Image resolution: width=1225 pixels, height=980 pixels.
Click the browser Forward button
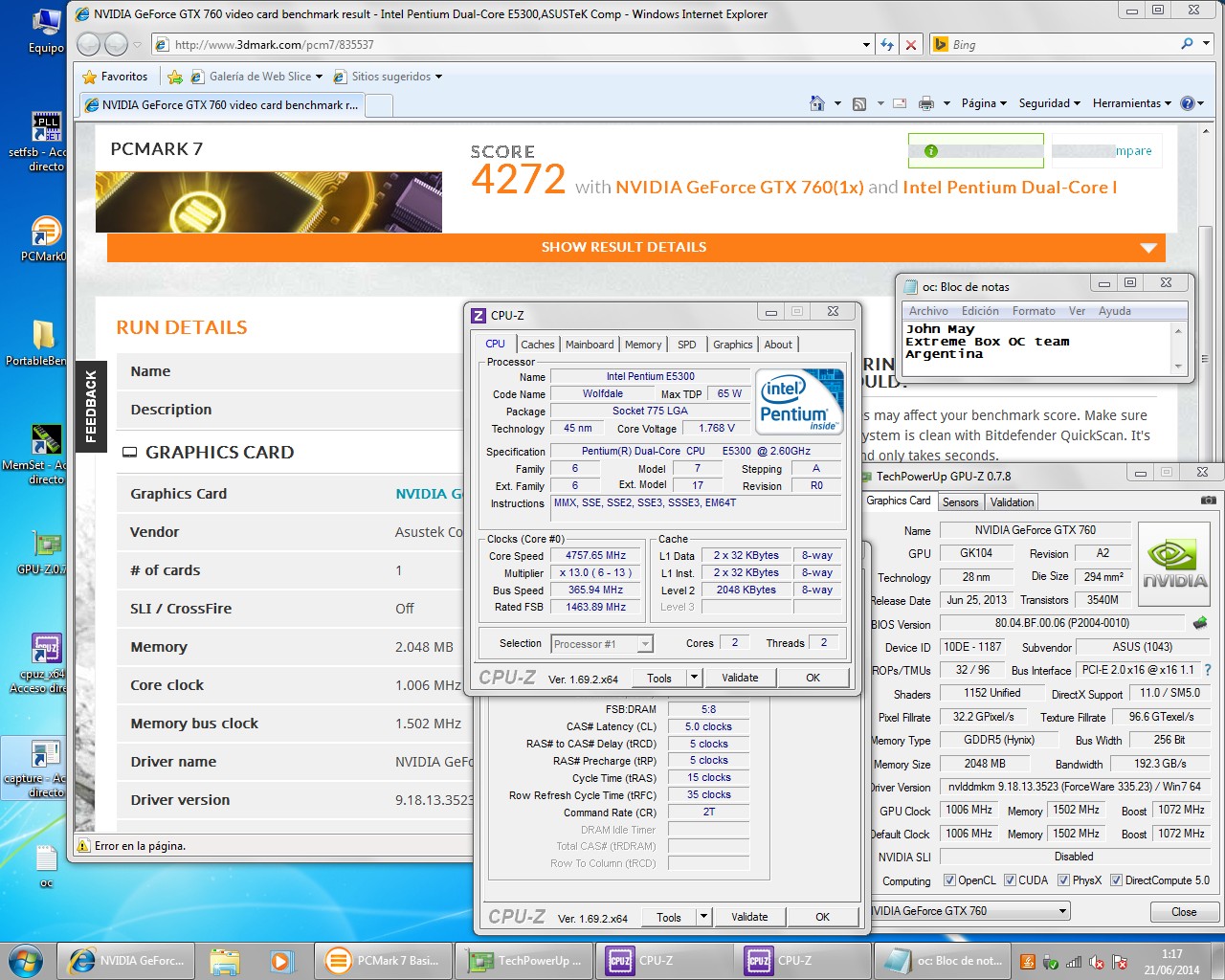116,44
